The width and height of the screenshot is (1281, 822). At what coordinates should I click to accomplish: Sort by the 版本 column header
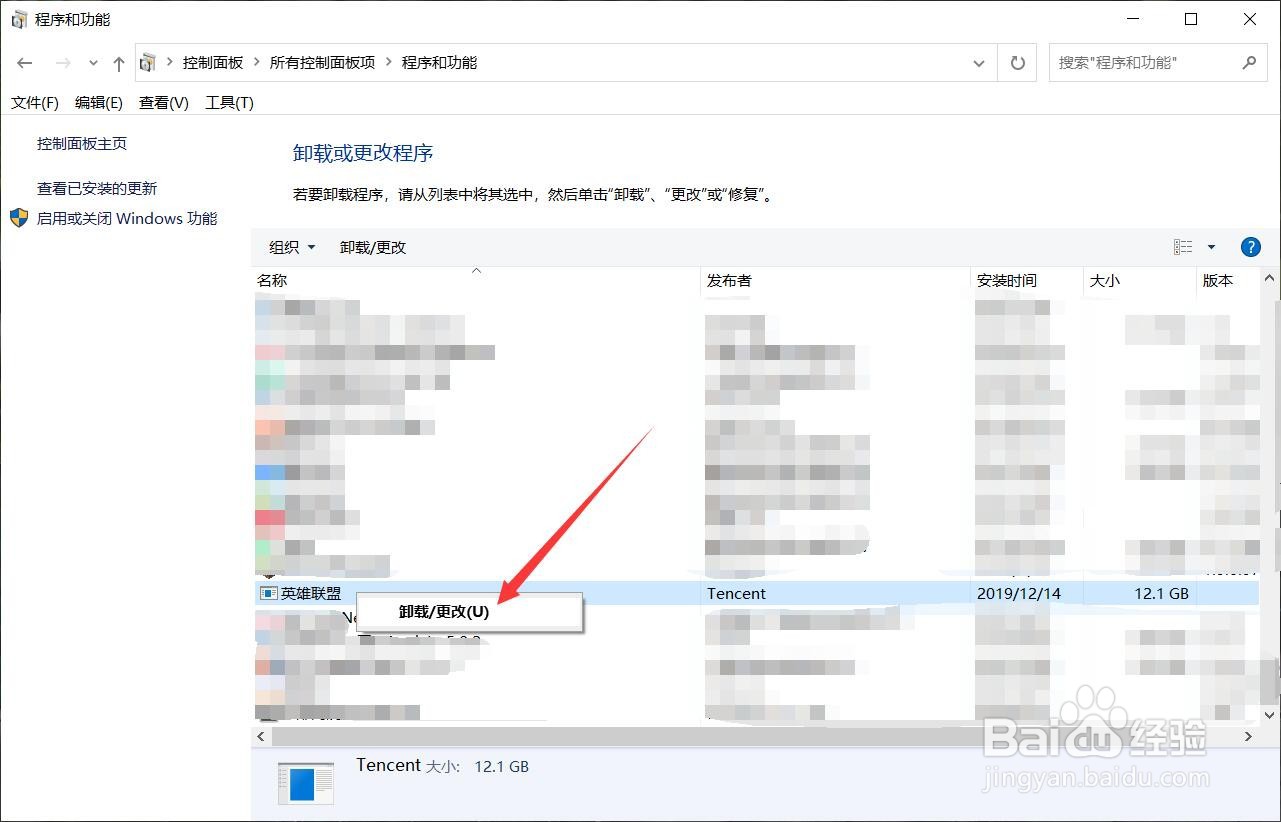(1228, 281)
